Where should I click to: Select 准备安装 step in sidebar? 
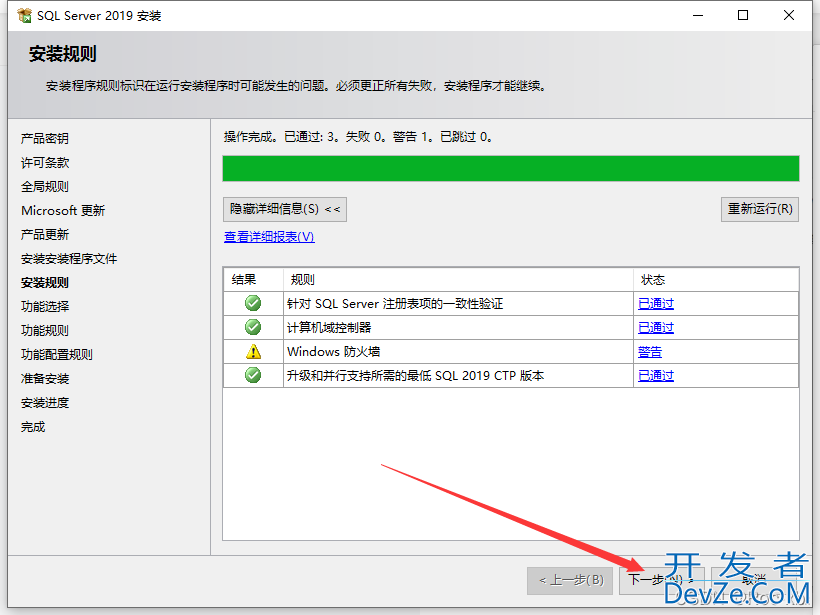click(45, 379)
